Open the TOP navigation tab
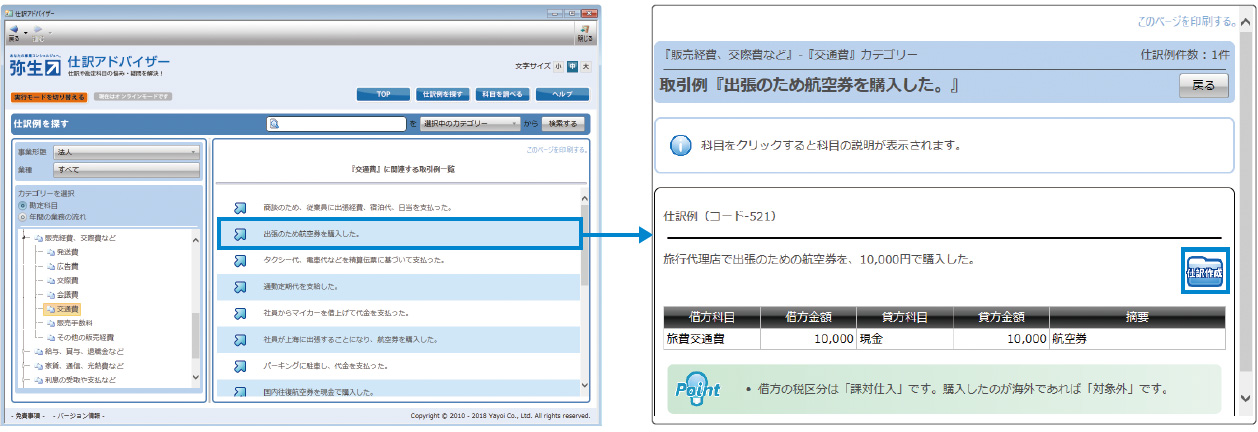Screen dimensions: 1258x432 382,94
